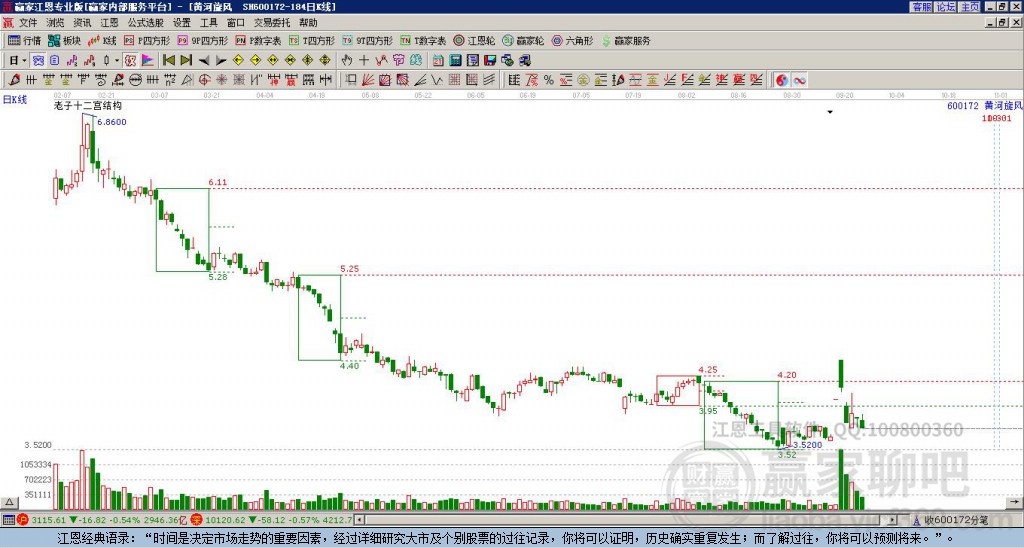The width and height of the screenshot is (1024, 548).
Task: Open the 六角形 hexagon tool
Action: coord(572,40)
